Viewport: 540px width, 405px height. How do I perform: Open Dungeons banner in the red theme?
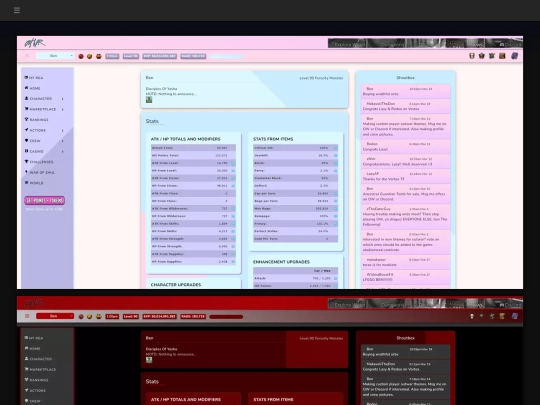click(x=386, y=304)
